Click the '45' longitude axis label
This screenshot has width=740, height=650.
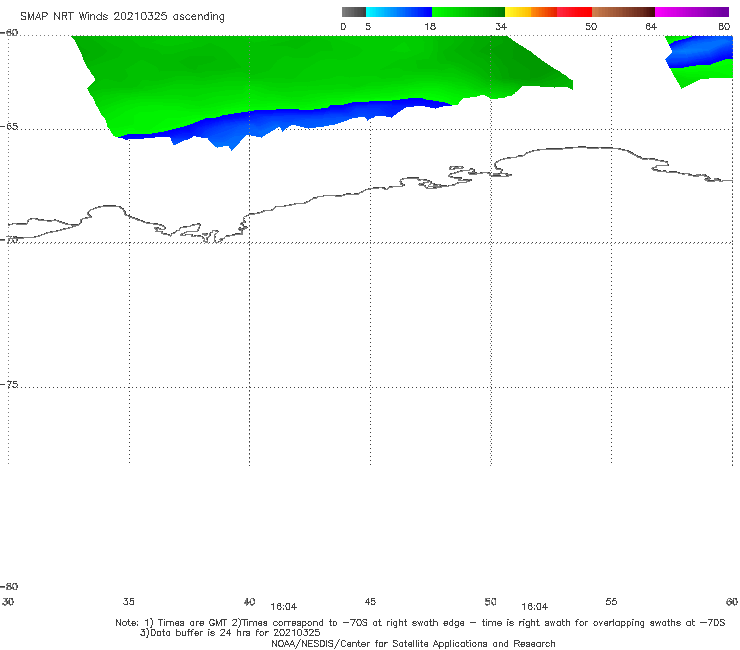pos(370,602)
